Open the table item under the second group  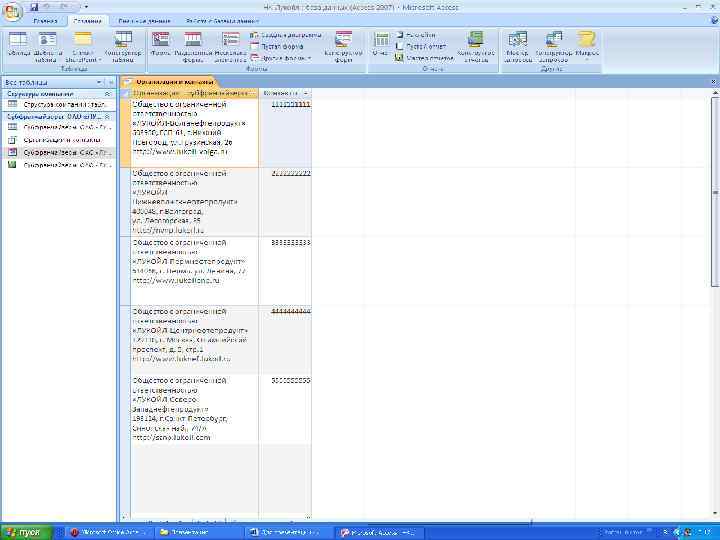[58, 127]
